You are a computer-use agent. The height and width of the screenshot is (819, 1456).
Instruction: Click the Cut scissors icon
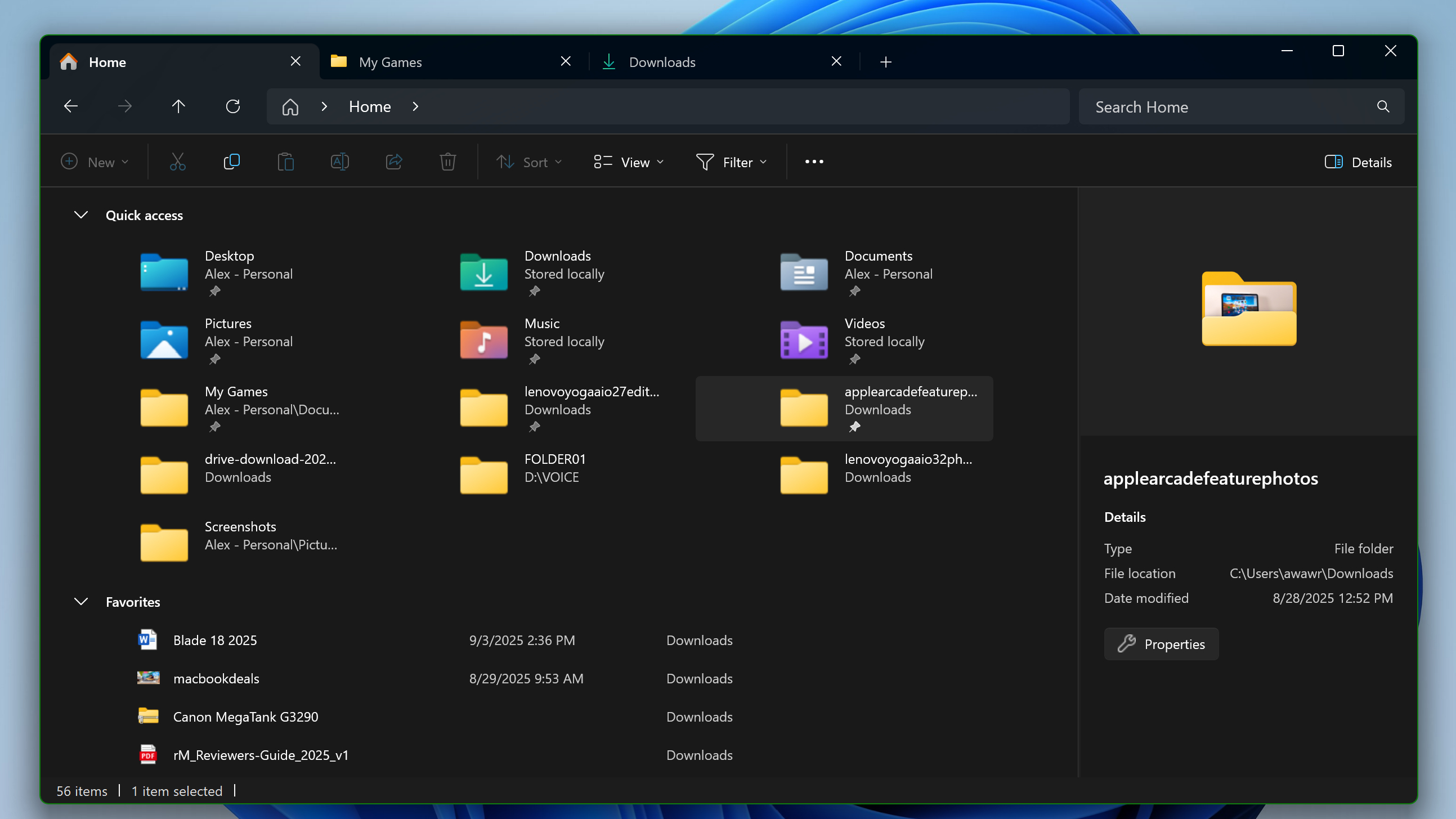click(x=177, y=162)
